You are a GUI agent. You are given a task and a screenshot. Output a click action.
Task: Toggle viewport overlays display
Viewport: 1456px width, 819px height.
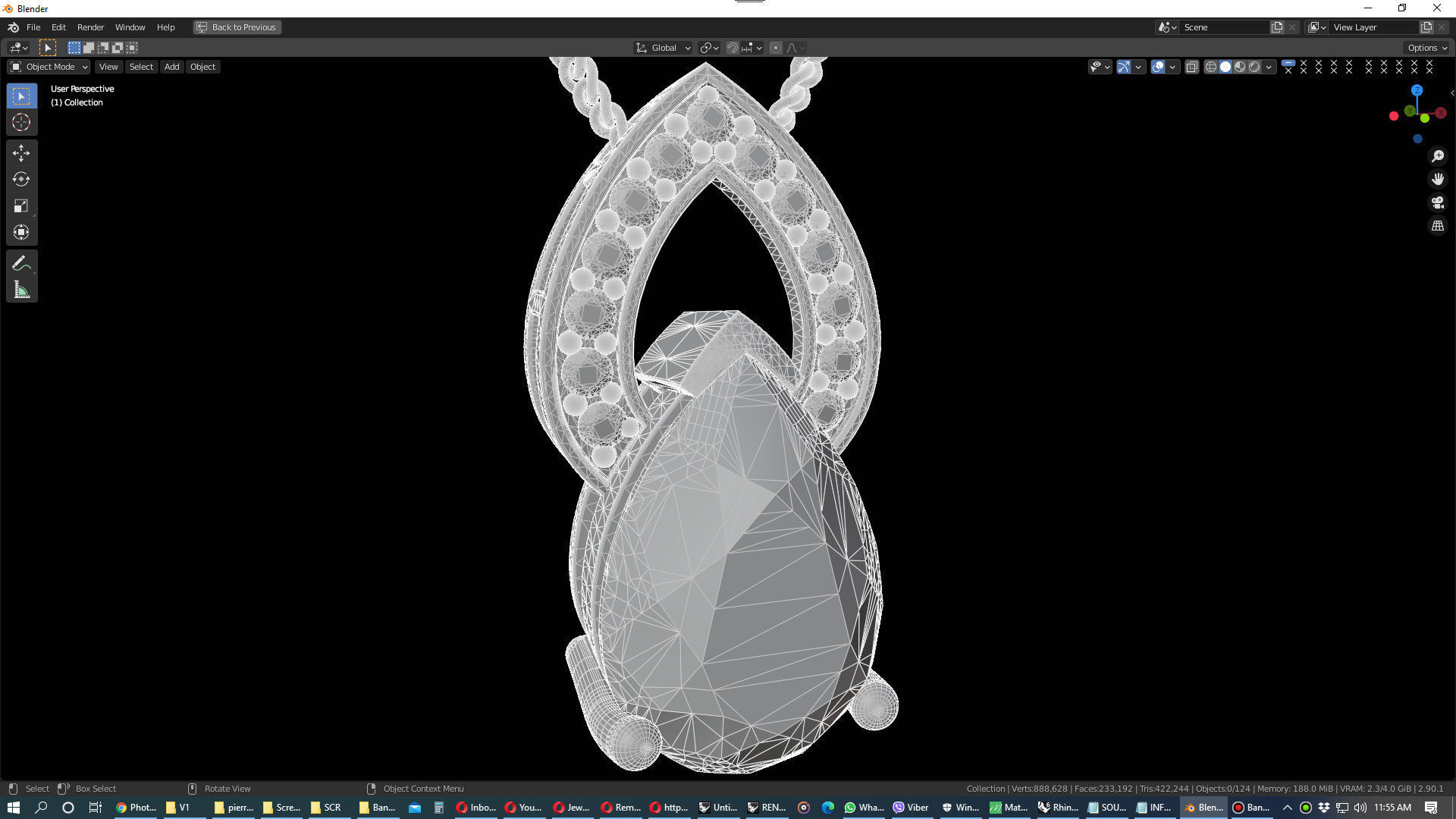[x=1158, y=67]
